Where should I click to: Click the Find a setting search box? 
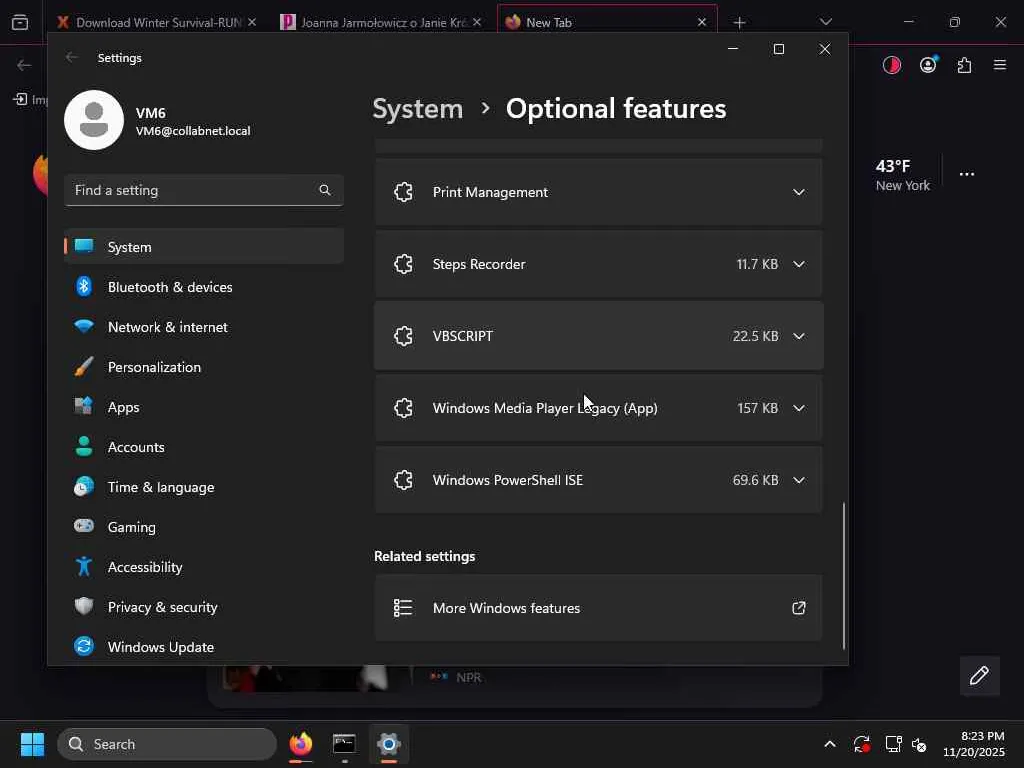pyautogui.click(x=204, y=190)
